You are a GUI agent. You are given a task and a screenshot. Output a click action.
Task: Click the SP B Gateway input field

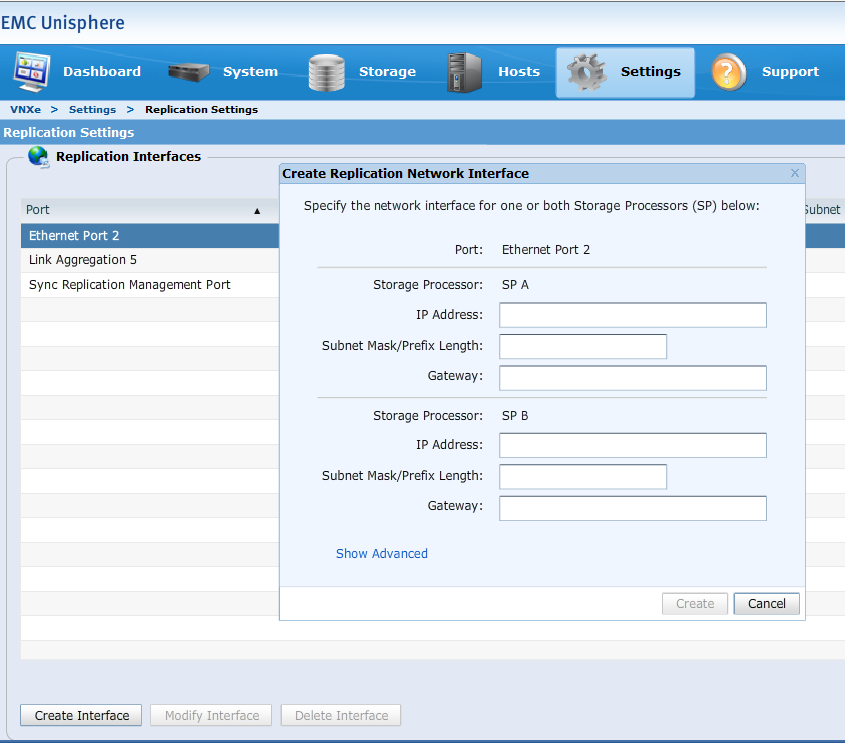click(632, 508)
